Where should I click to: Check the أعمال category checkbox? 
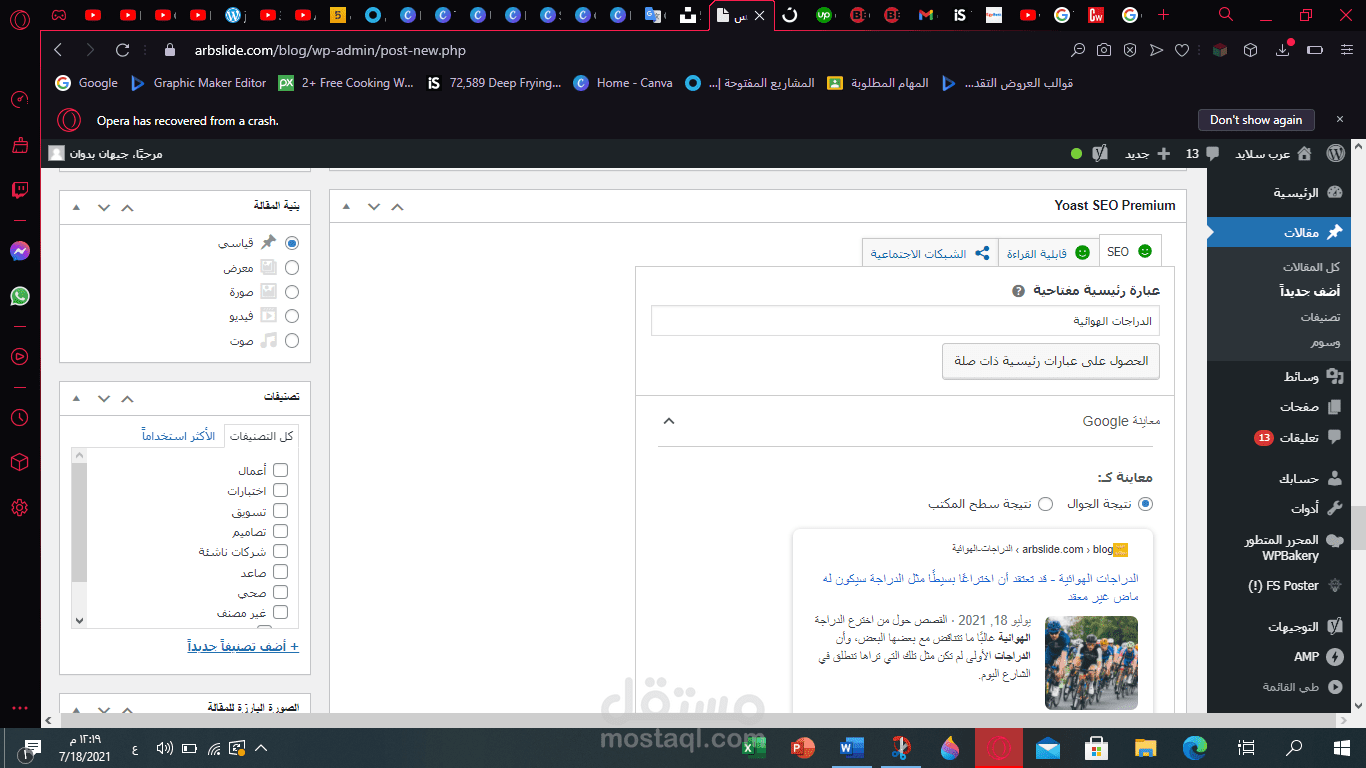[280, 470]
